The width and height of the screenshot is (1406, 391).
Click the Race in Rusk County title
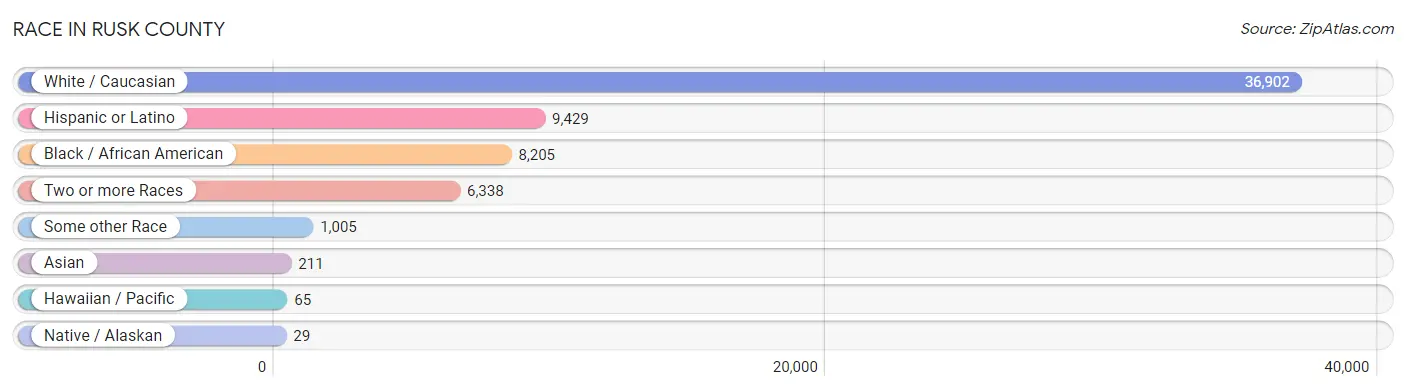(x=119, y=29)
